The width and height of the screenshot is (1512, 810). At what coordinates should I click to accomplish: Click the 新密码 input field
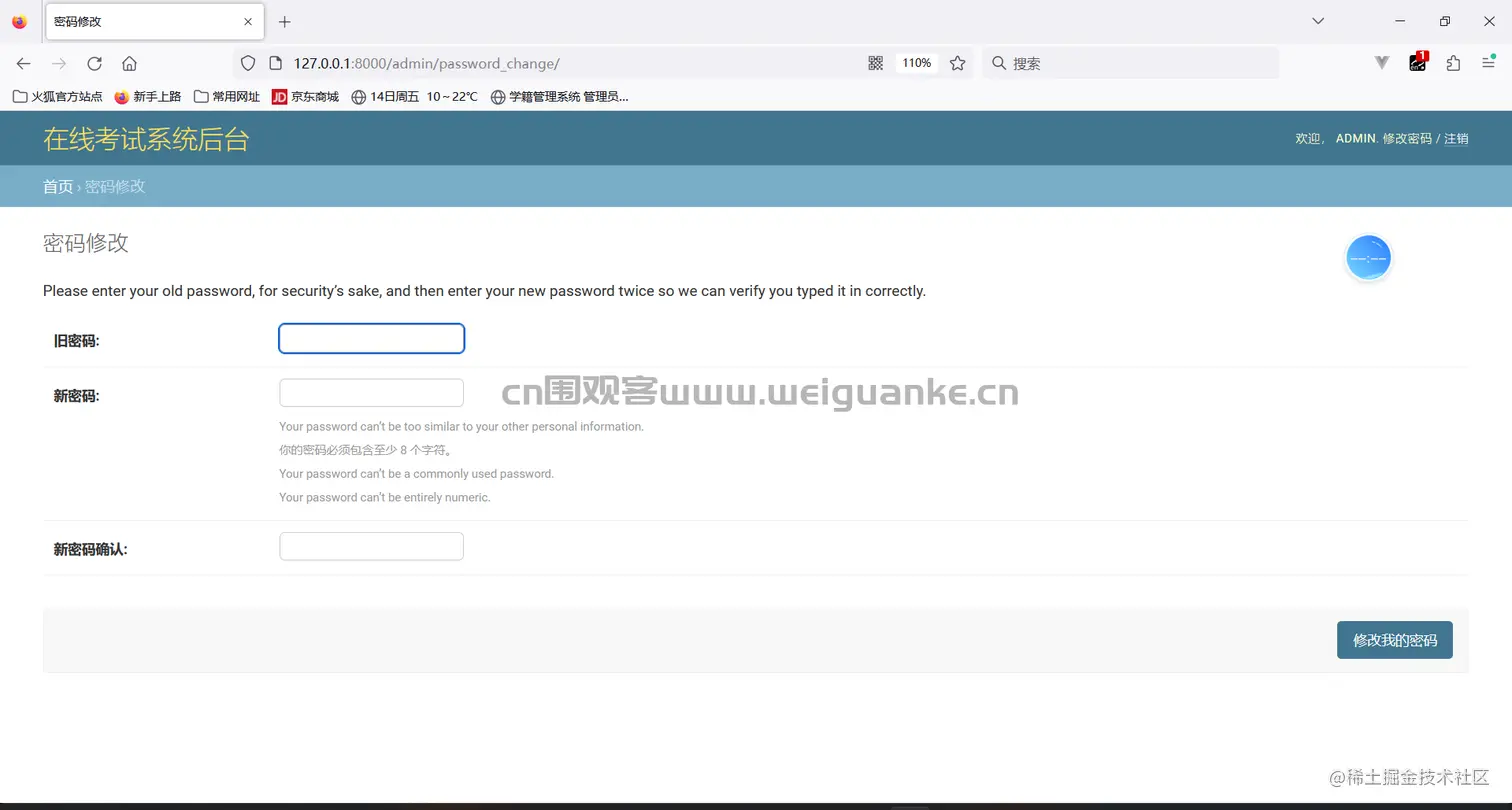[371, 393]
